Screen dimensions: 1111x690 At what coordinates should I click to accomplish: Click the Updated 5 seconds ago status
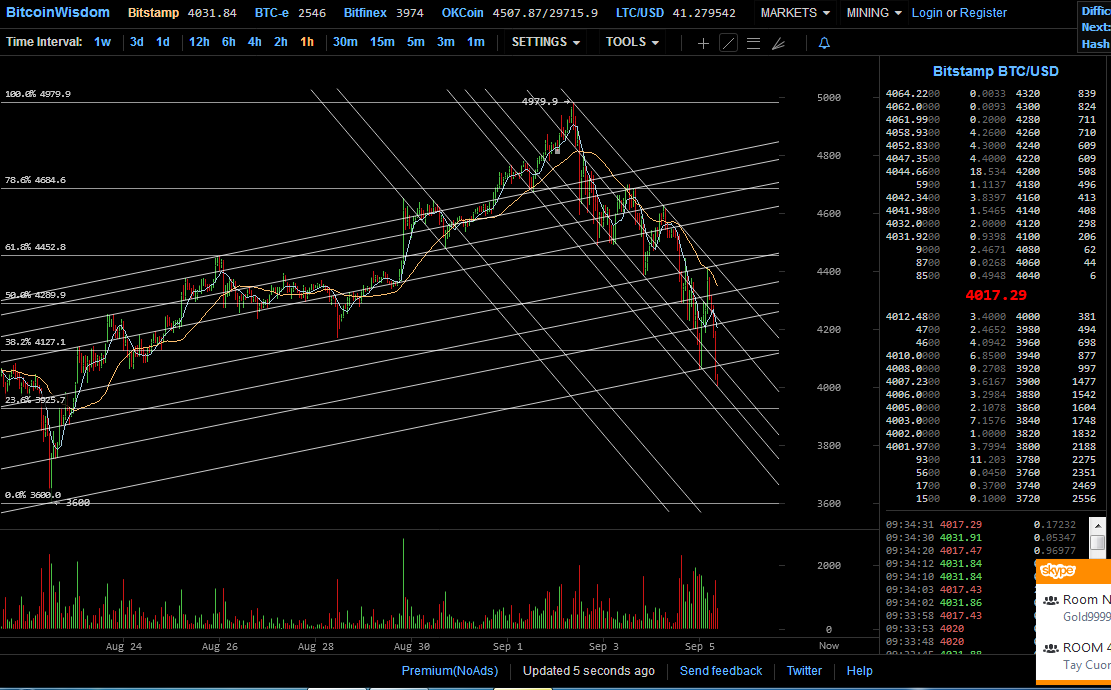[589, 670]
